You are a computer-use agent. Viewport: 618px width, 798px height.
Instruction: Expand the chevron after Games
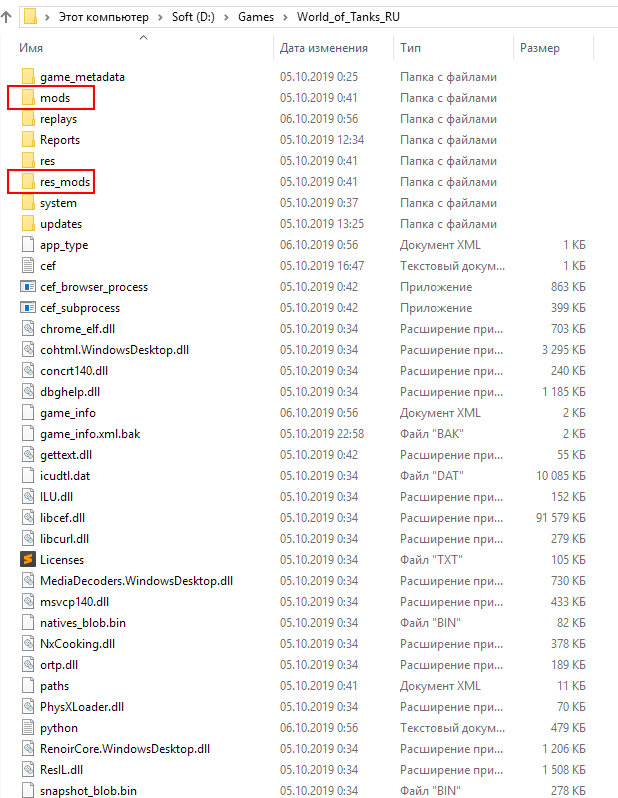[286, 17]
